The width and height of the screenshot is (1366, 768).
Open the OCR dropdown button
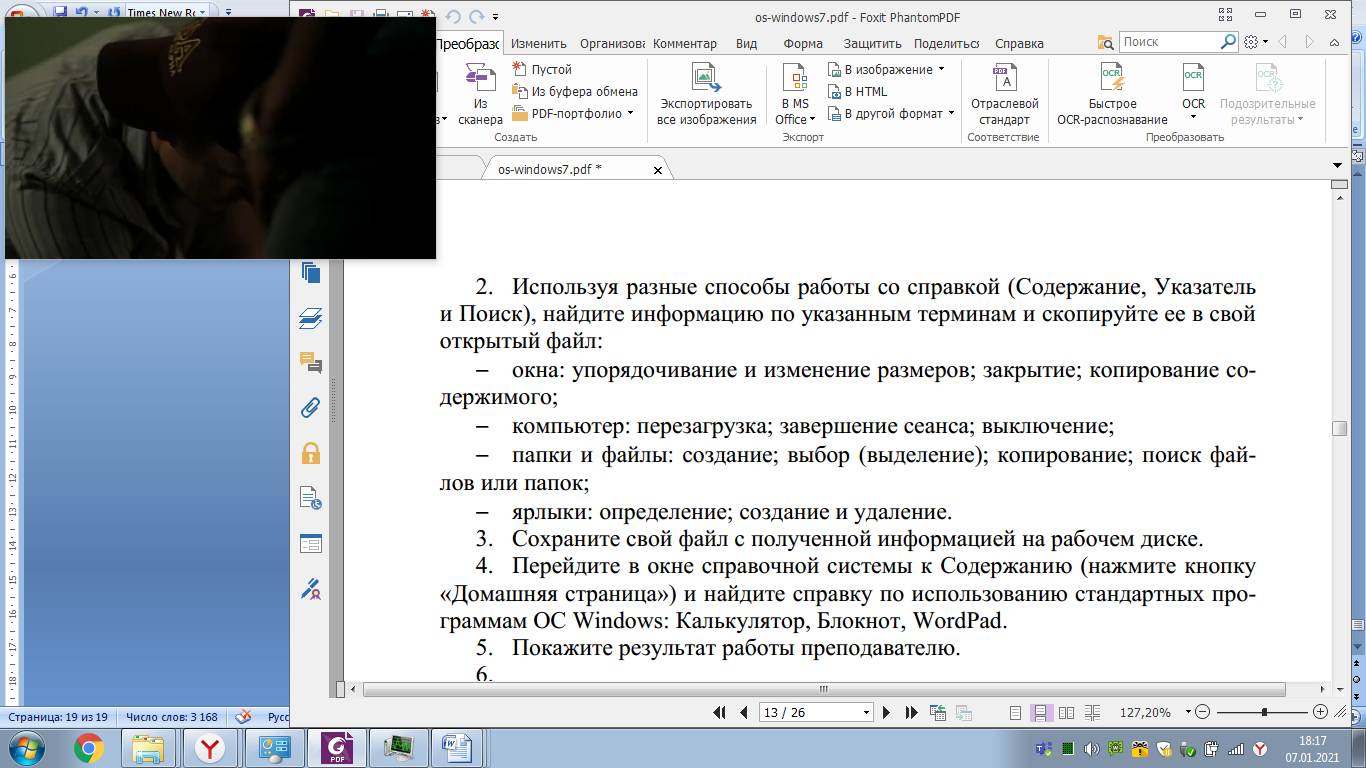(1193, 94)
